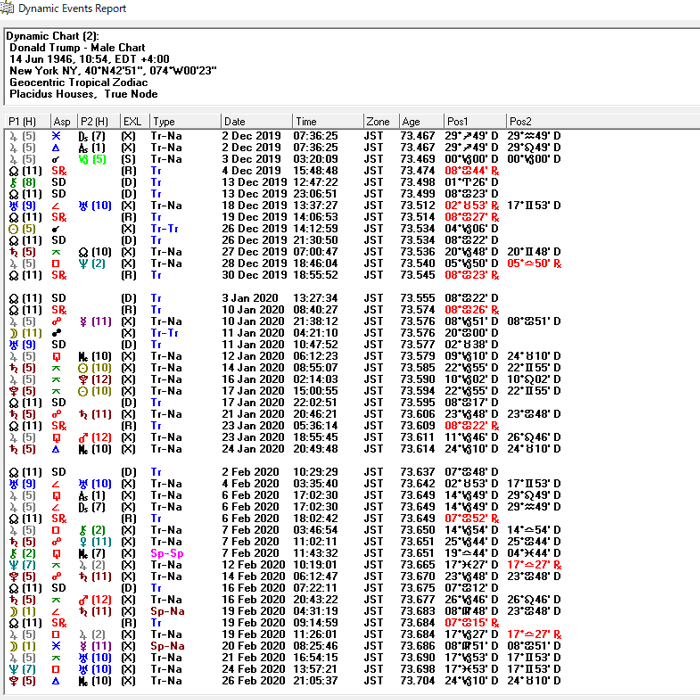Click Mars (12) in the 23 Jan 2020 18:55:45 row

(95, 438)
